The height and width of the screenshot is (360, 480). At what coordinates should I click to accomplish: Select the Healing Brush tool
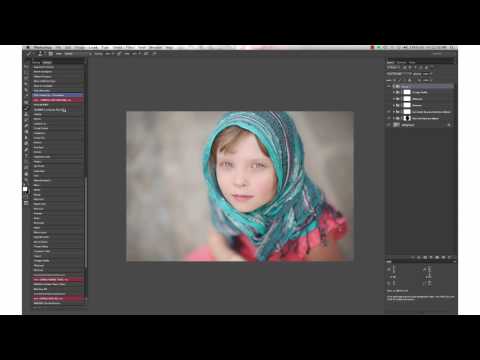26,102
